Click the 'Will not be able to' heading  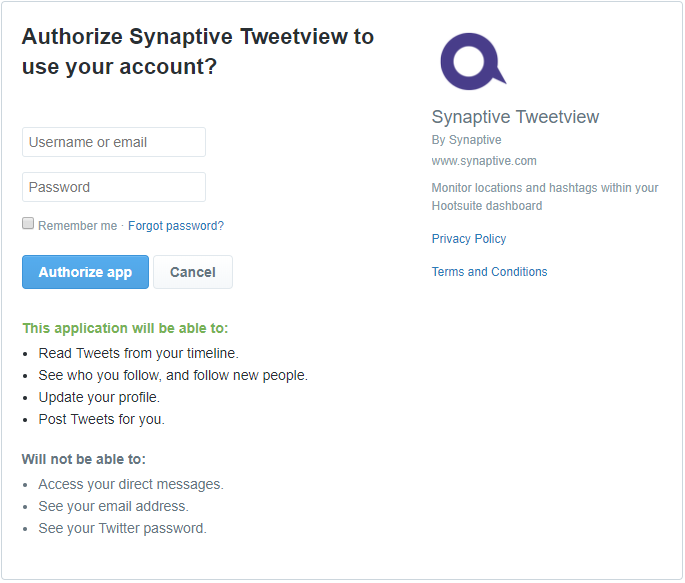(84, 459)
